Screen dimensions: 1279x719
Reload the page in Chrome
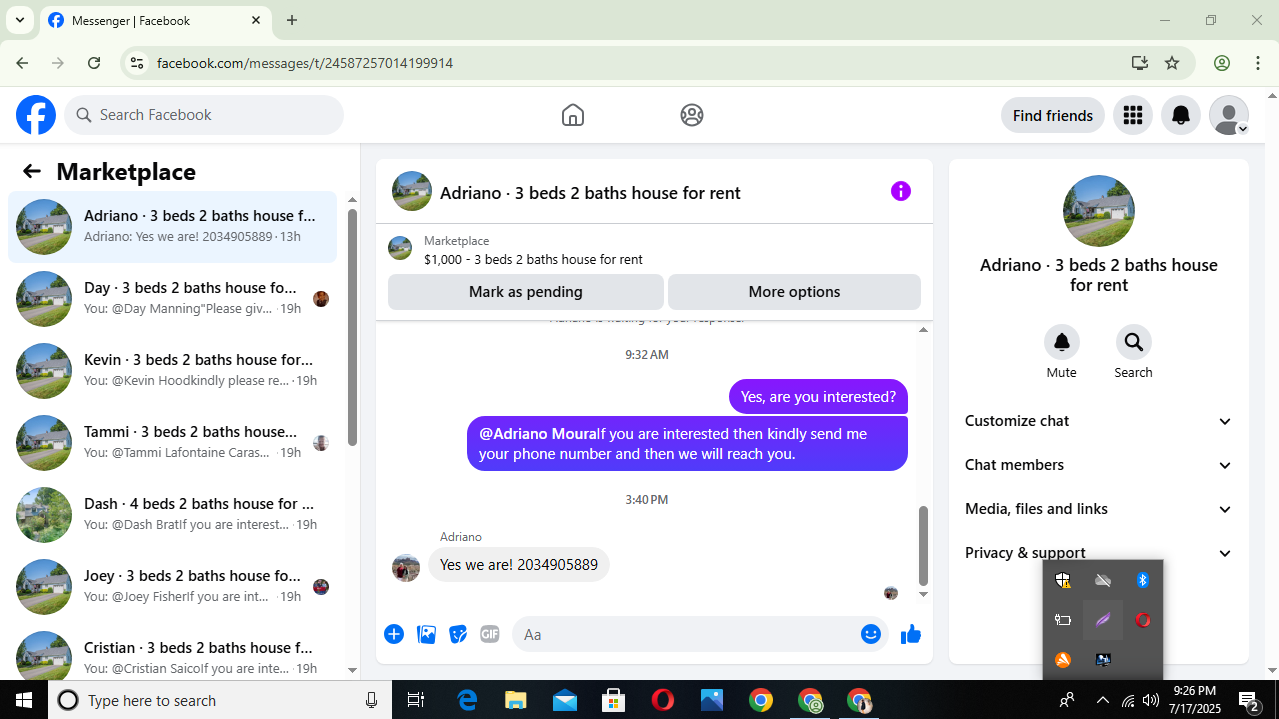click(94, 63)
